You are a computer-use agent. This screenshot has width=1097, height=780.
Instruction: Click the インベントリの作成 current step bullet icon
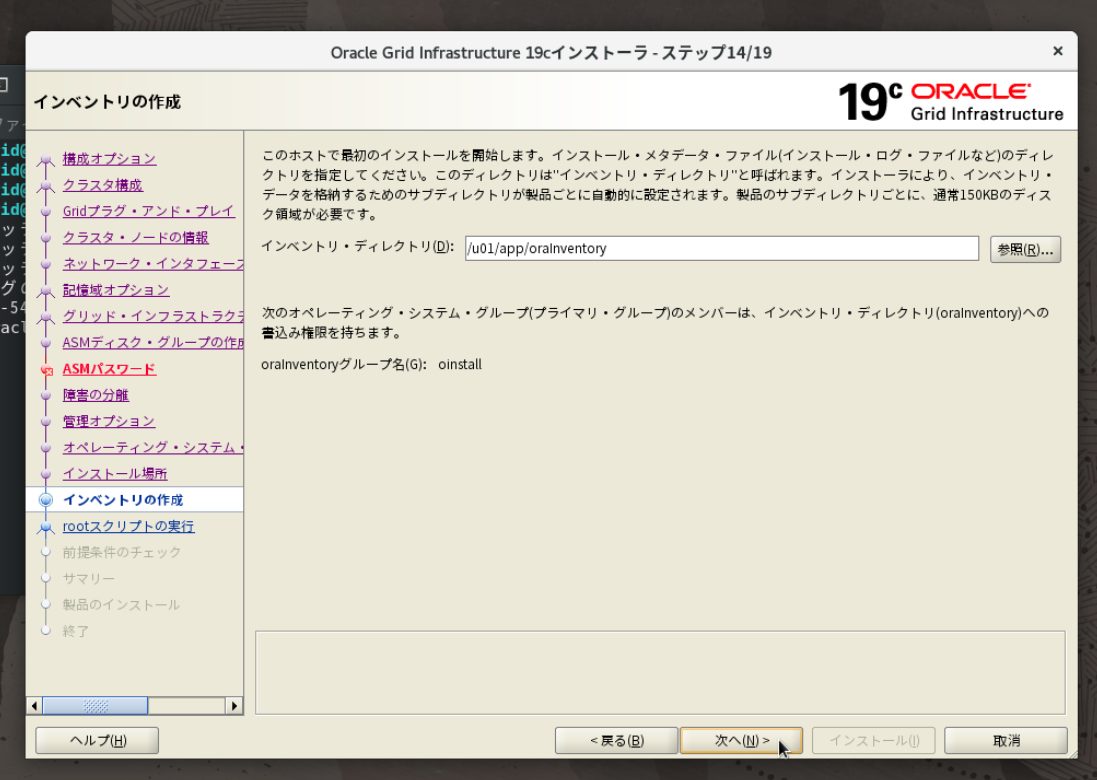pos(46,500)
